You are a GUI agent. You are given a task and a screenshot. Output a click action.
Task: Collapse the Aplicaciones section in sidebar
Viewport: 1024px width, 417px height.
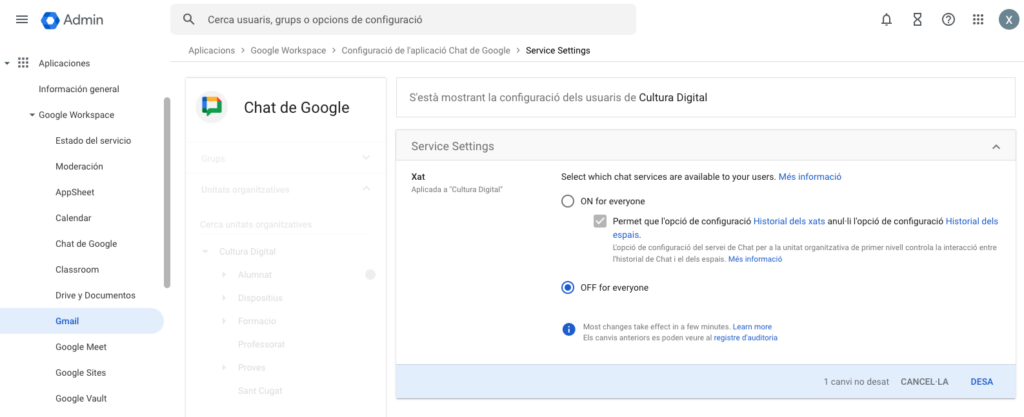8,63
